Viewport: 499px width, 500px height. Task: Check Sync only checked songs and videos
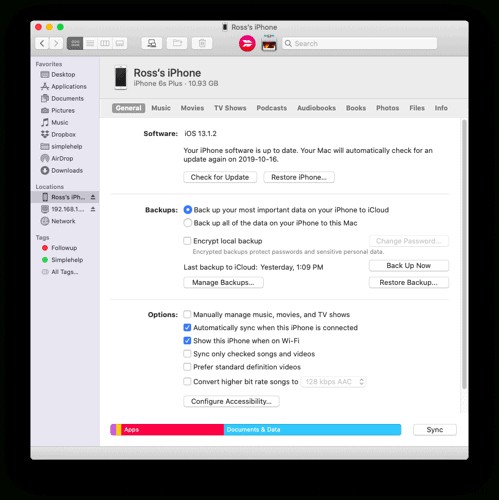187,353
